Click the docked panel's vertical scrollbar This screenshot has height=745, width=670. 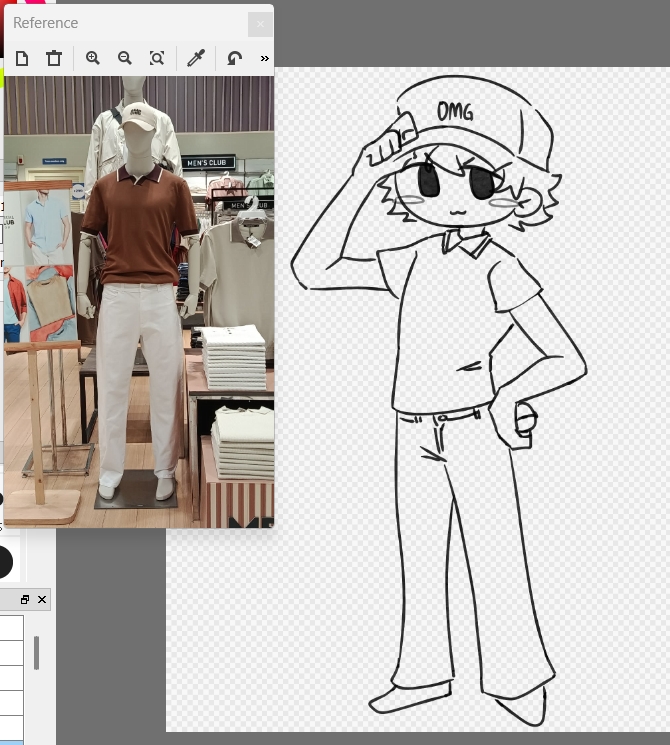pyautogui.click(x=36, y=652)
